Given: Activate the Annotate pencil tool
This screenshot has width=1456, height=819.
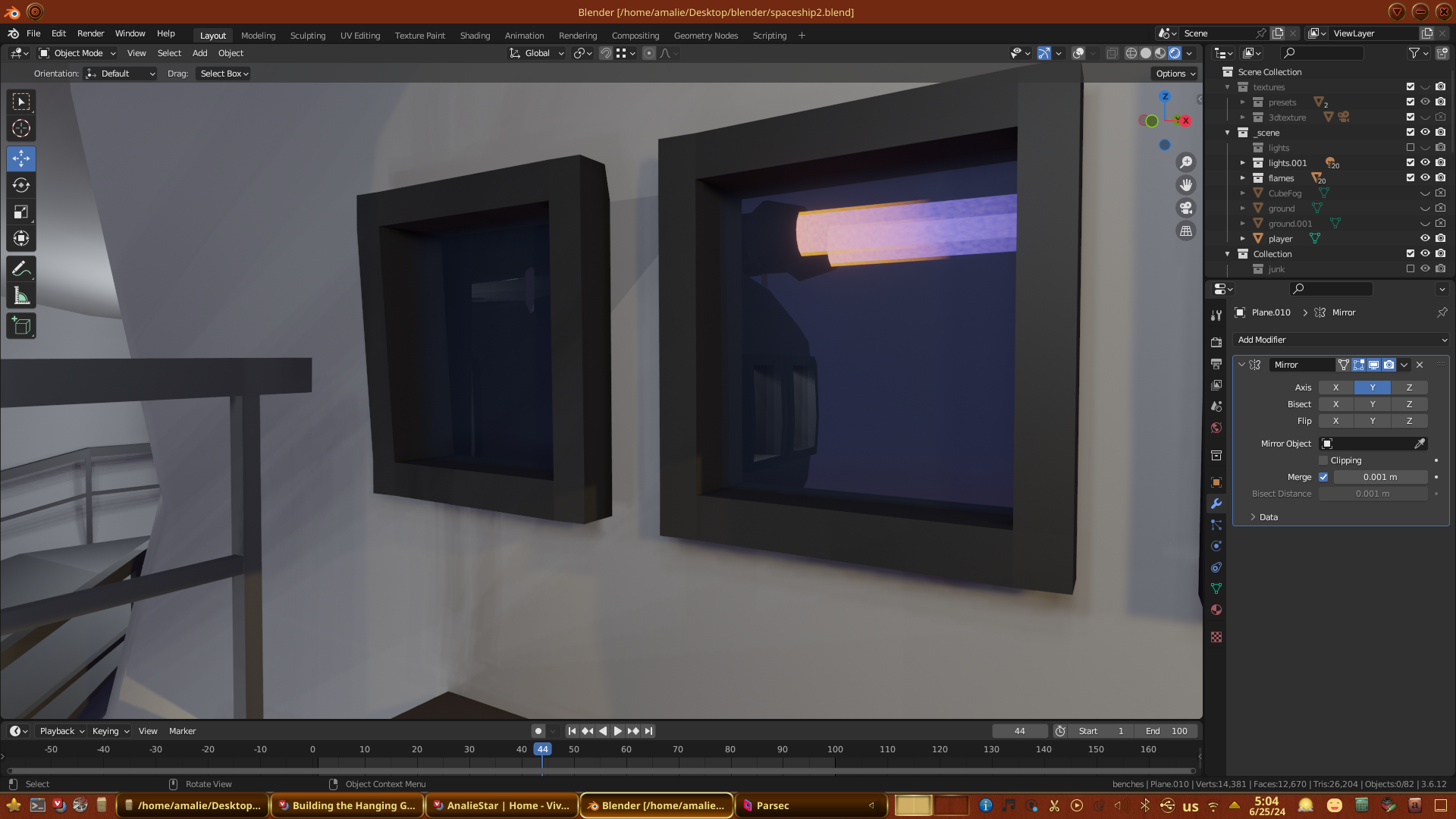Looking at the screenshot, I should 21,268.
